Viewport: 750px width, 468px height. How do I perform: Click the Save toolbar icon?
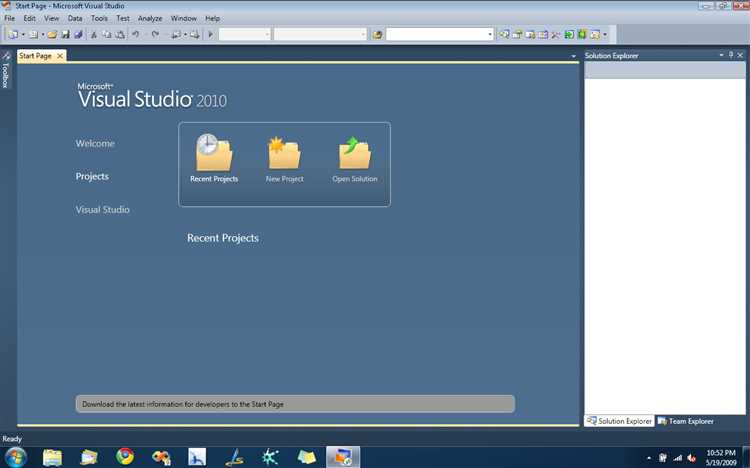(x=66, y=34)
